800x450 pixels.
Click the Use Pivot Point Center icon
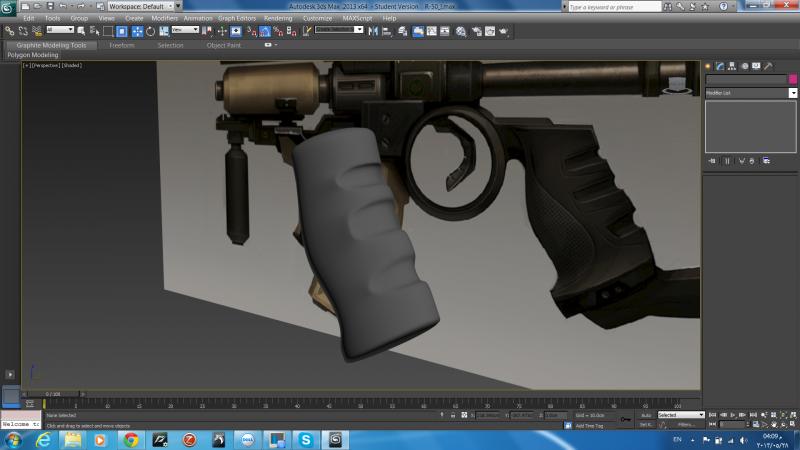(x=207, y=31)
